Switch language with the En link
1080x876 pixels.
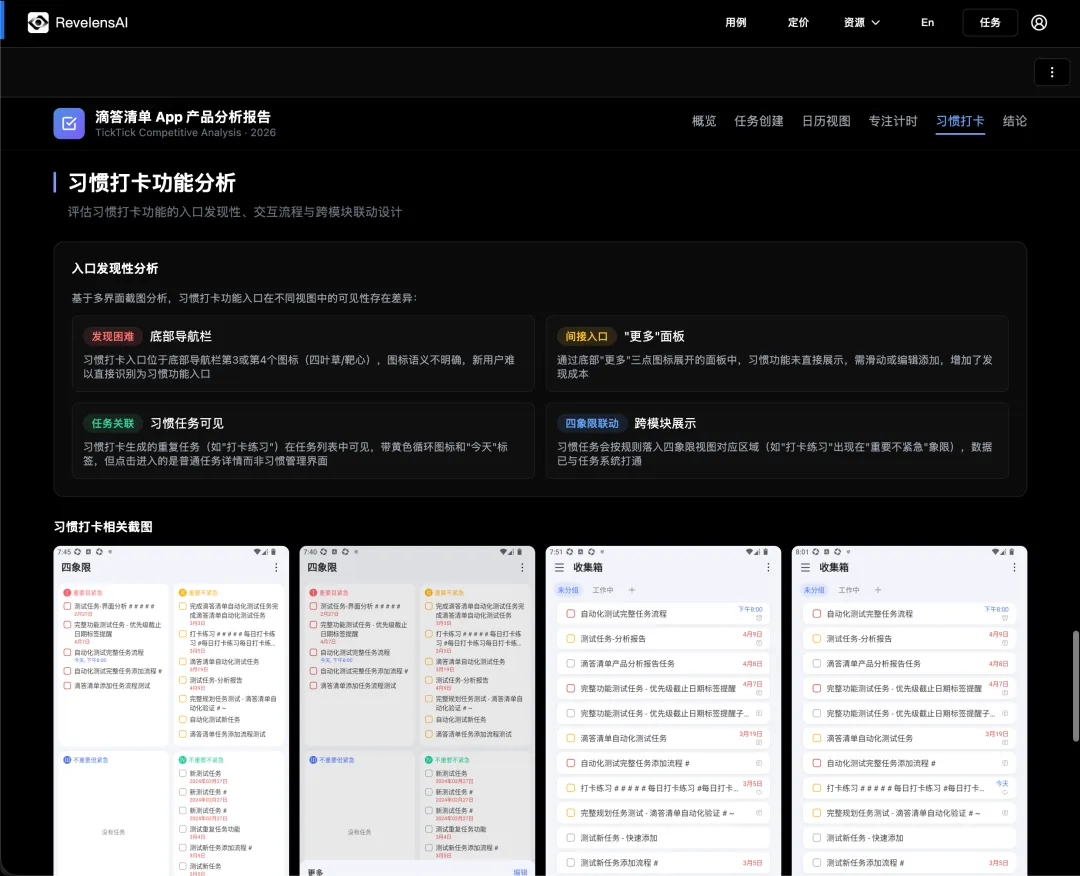click(928, 23)
